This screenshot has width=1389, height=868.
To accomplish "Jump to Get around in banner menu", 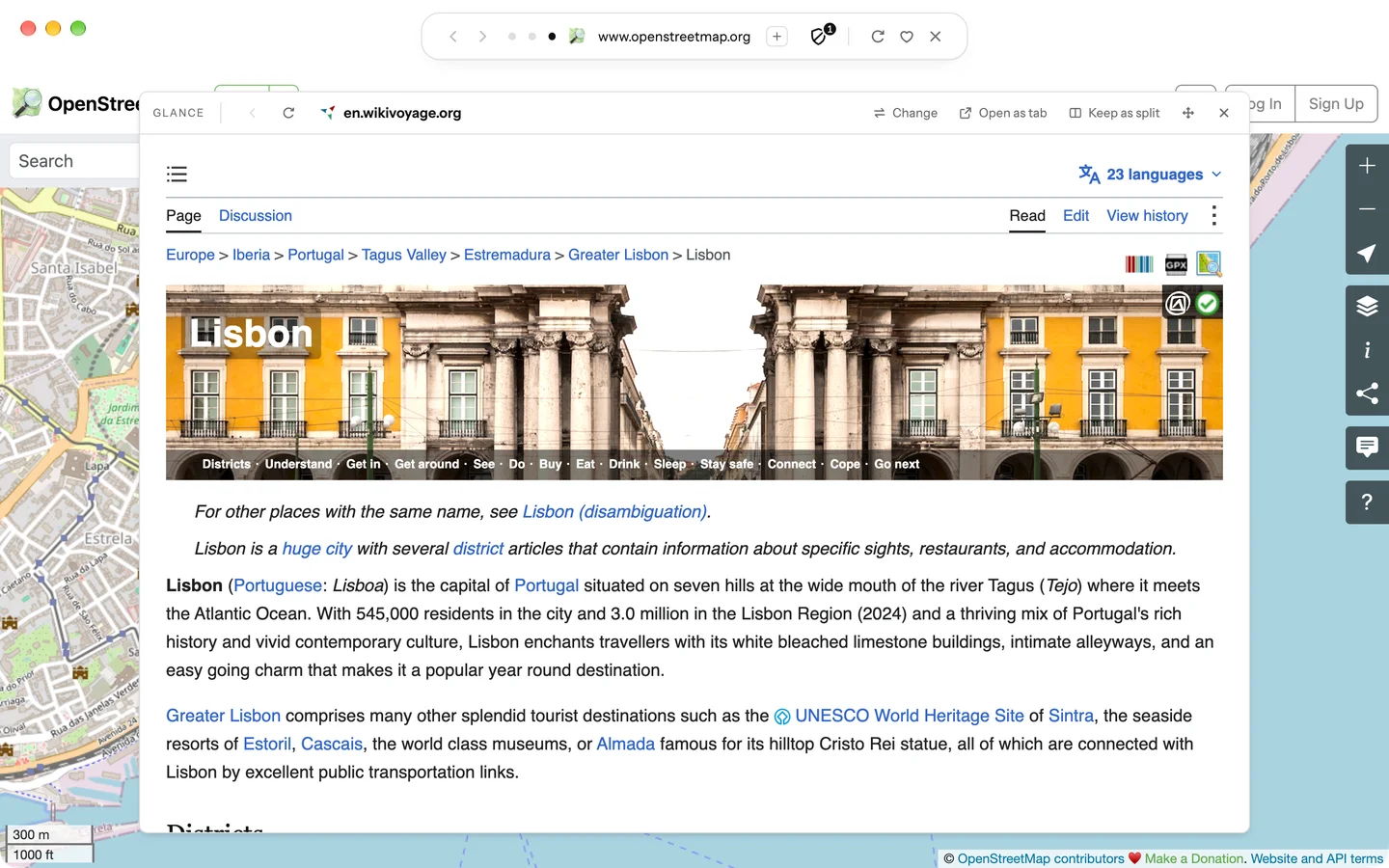I will pos(427,464).
